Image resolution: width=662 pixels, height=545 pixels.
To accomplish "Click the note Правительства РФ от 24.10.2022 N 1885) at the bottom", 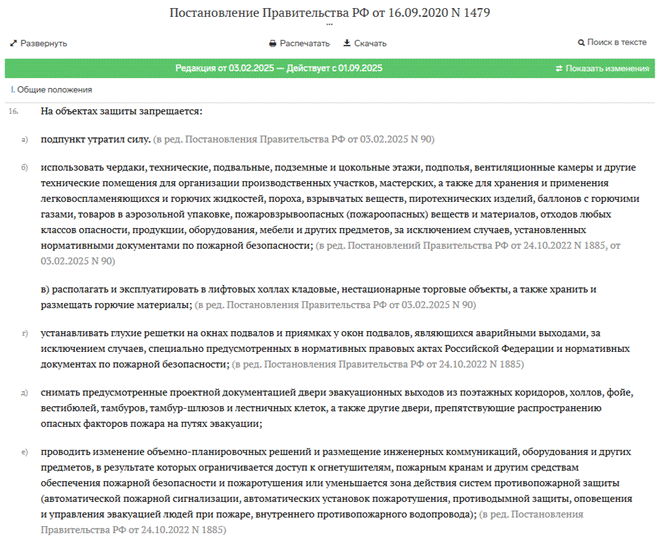I will pyautogui.click(x=133, y=530).
